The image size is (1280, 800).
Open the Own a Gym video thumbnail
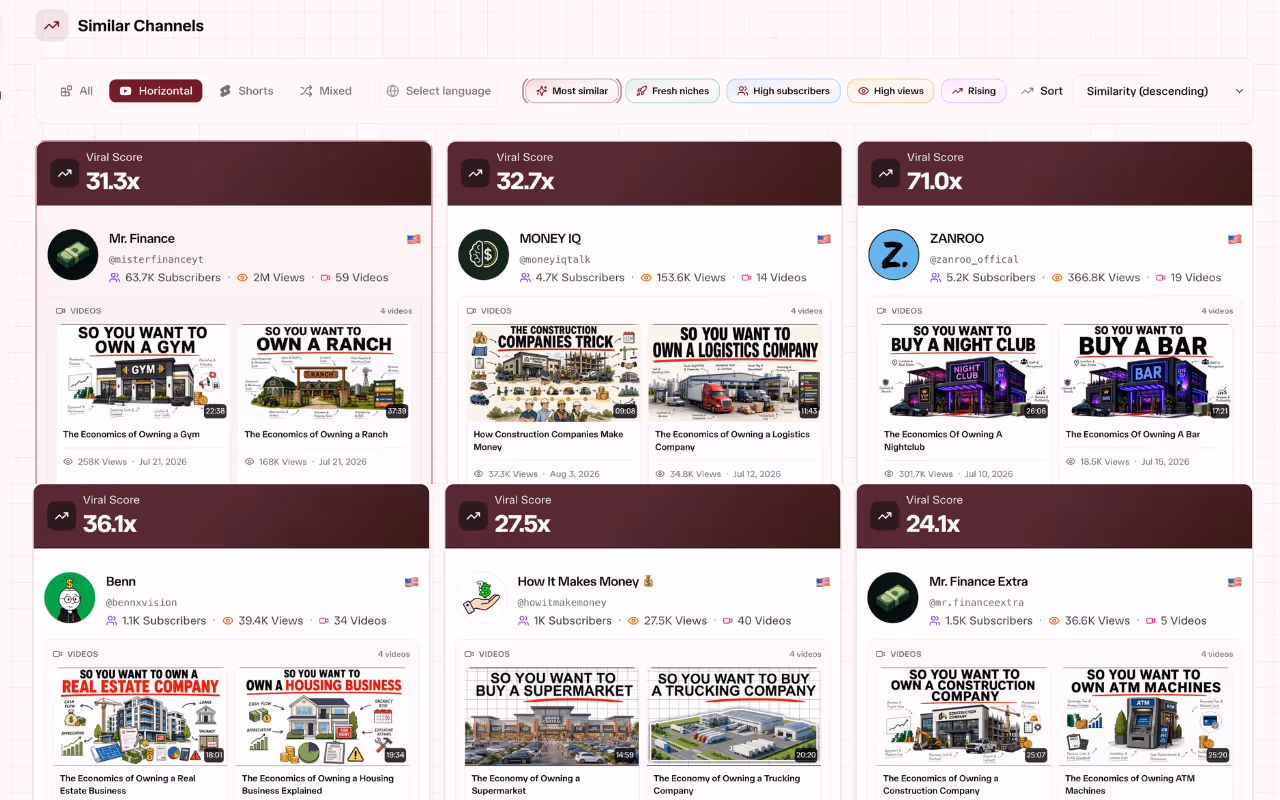tap(143, 372)
